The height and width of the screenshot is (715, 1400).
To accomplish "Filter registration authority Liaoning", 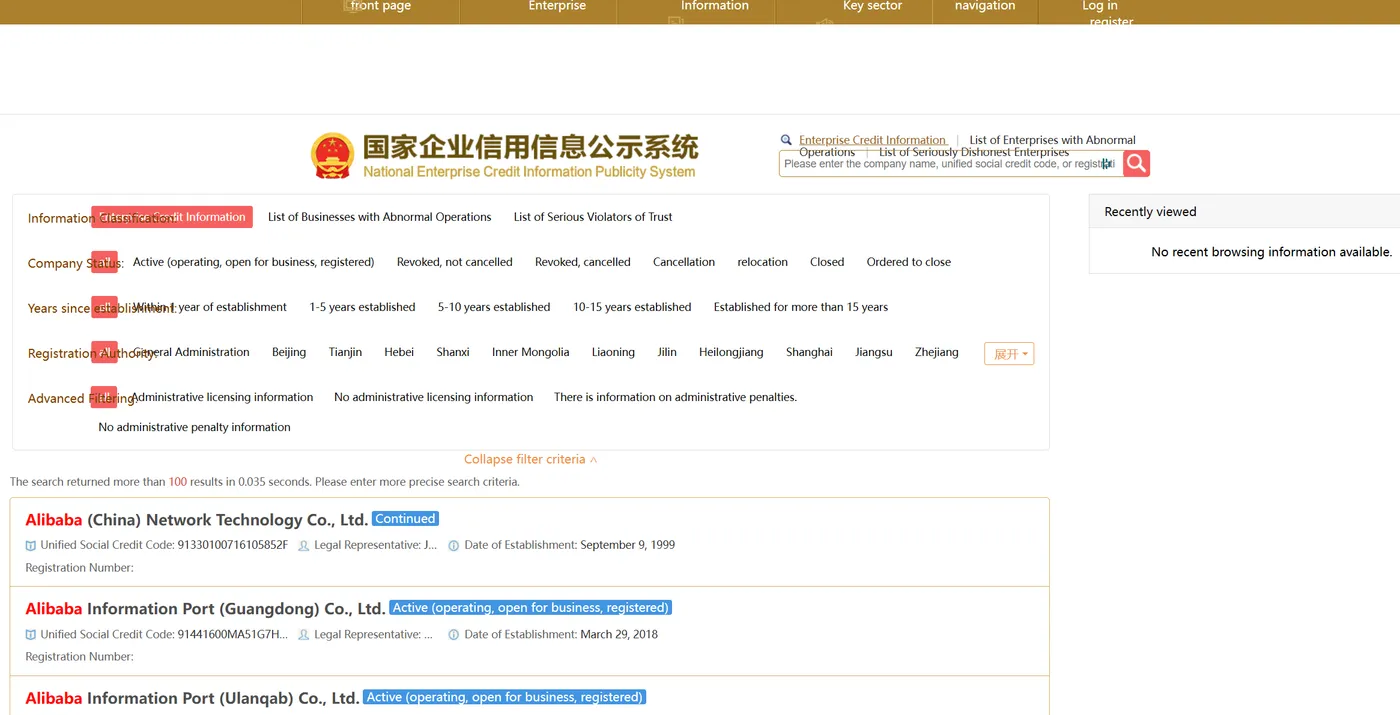I will pyautogui.click(x=613, y=352).
